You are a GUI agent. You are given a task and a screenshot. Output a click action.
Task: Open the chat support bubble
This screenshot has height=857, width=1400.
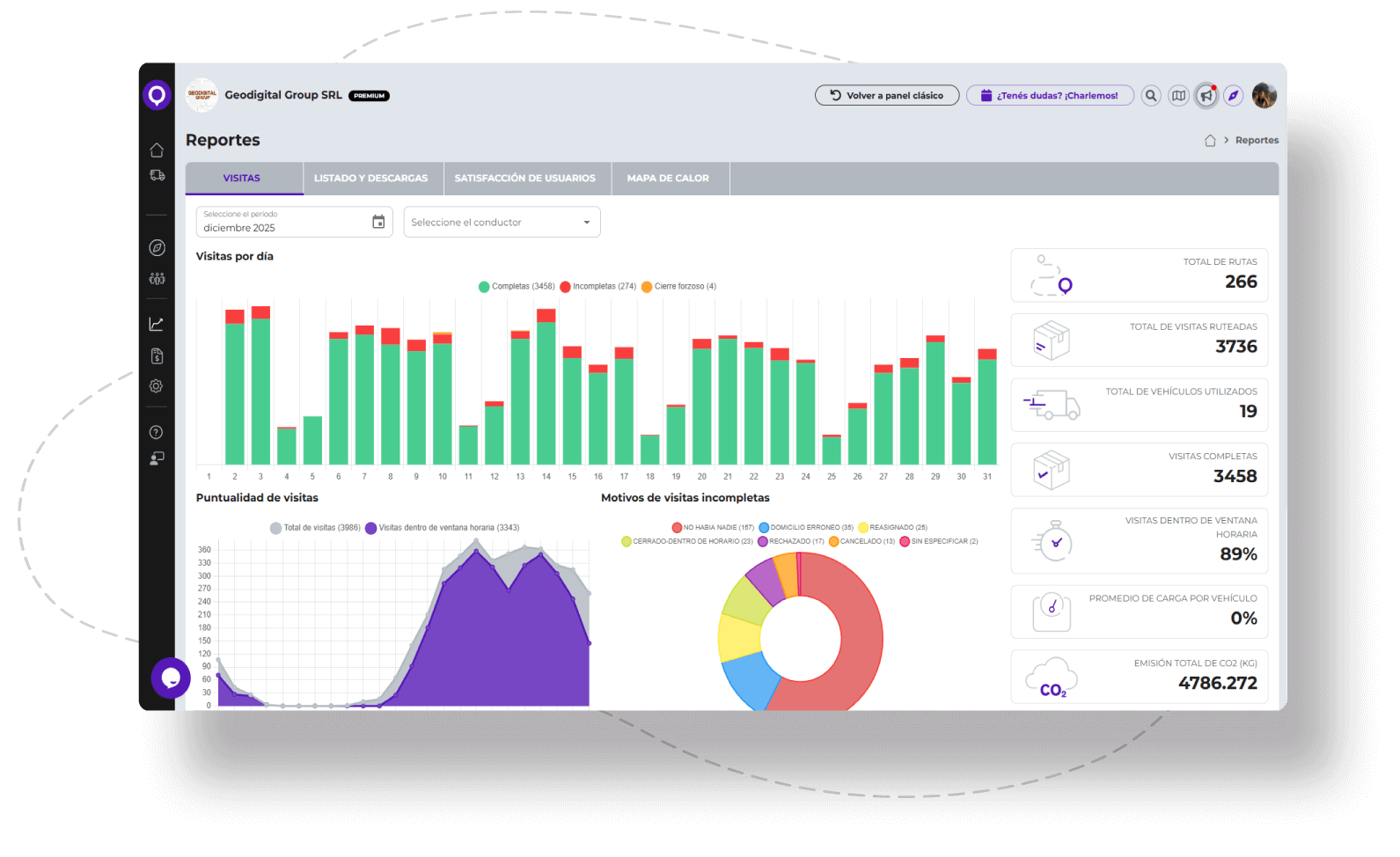pos(171,678)
